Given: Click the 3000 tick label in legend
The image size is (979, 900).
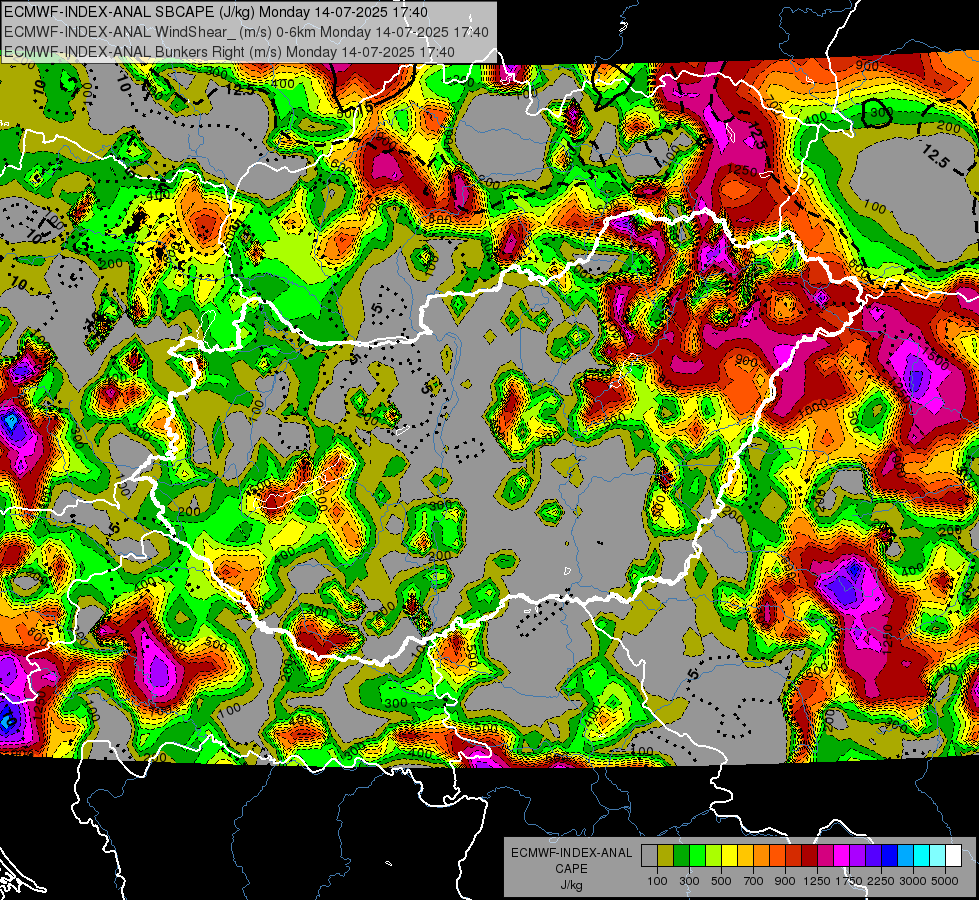Looking at the screenshot, I should pos(913,881).
